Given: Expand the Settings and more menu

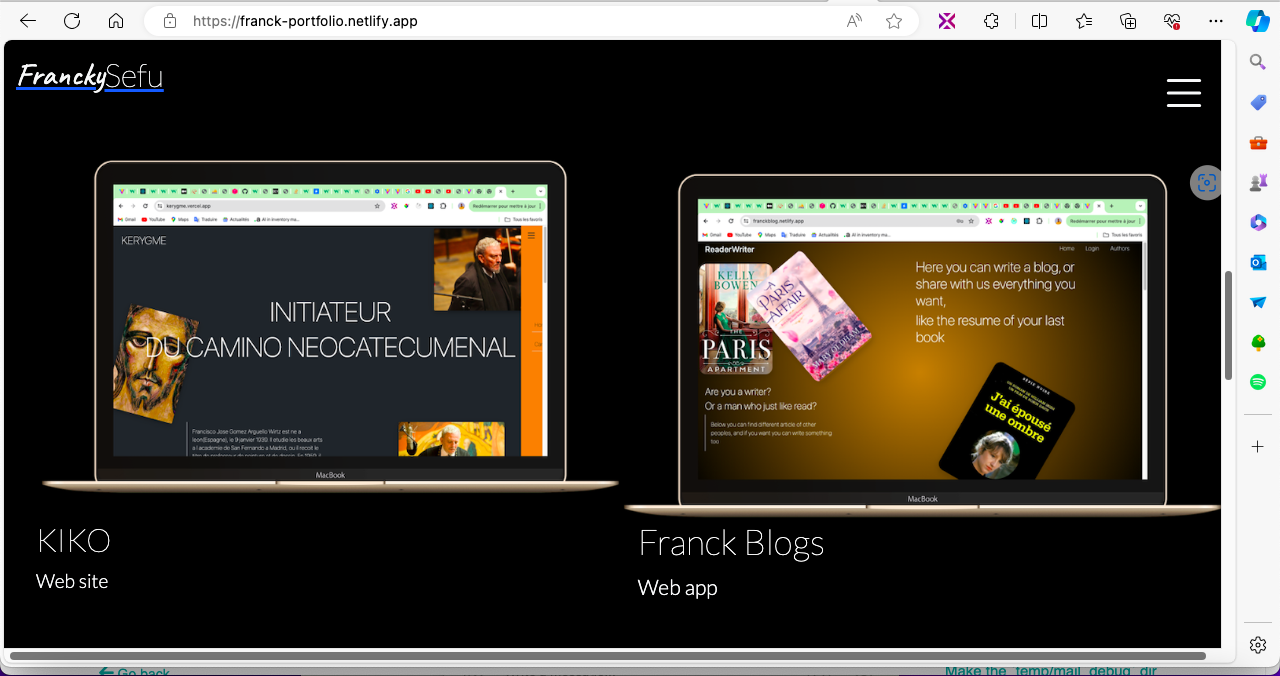Looking at the screenshot, I should click(1216, 21).
